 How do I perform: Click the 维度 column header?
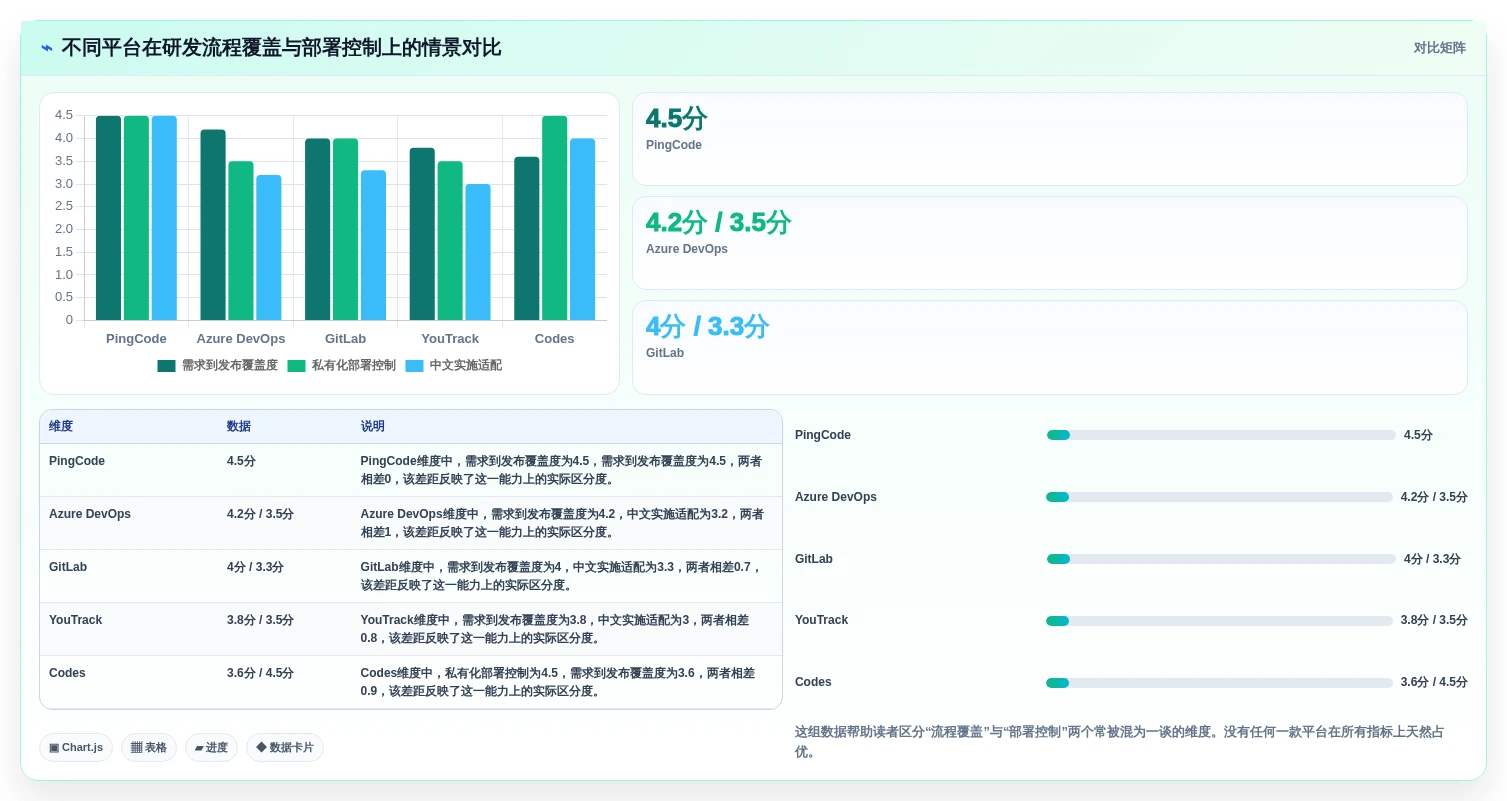61,426
